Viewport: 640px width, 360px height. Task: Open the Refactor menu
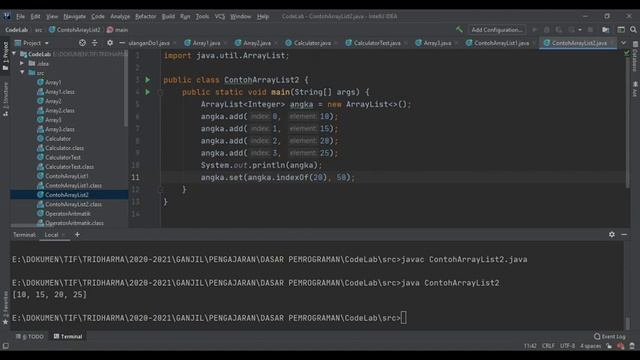(x=145, y=16)
